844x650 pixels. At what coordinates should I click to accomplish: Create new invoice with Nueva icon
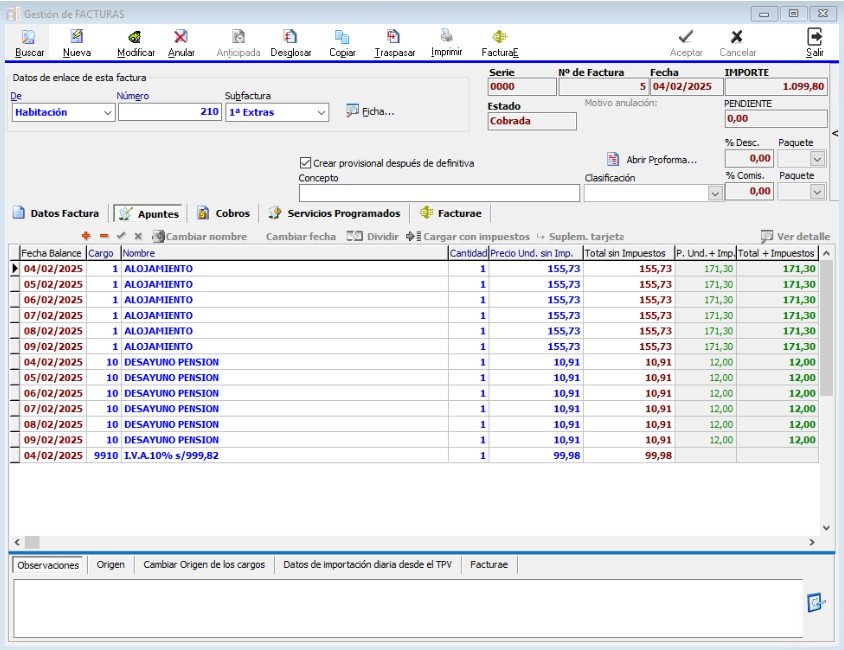76,37
